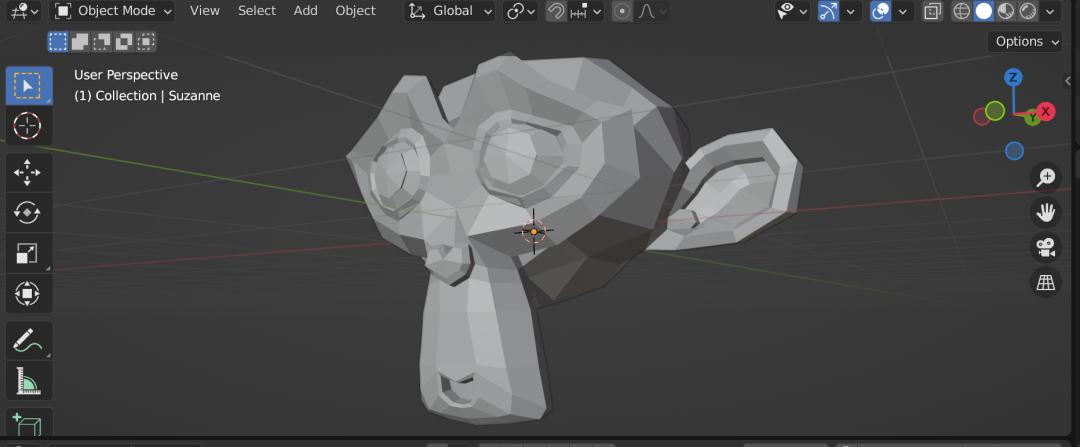Image resolution: width=1080 pixels, height=447 pixels.
Task: Activate the Move tool
Action: tap(27, 172)
